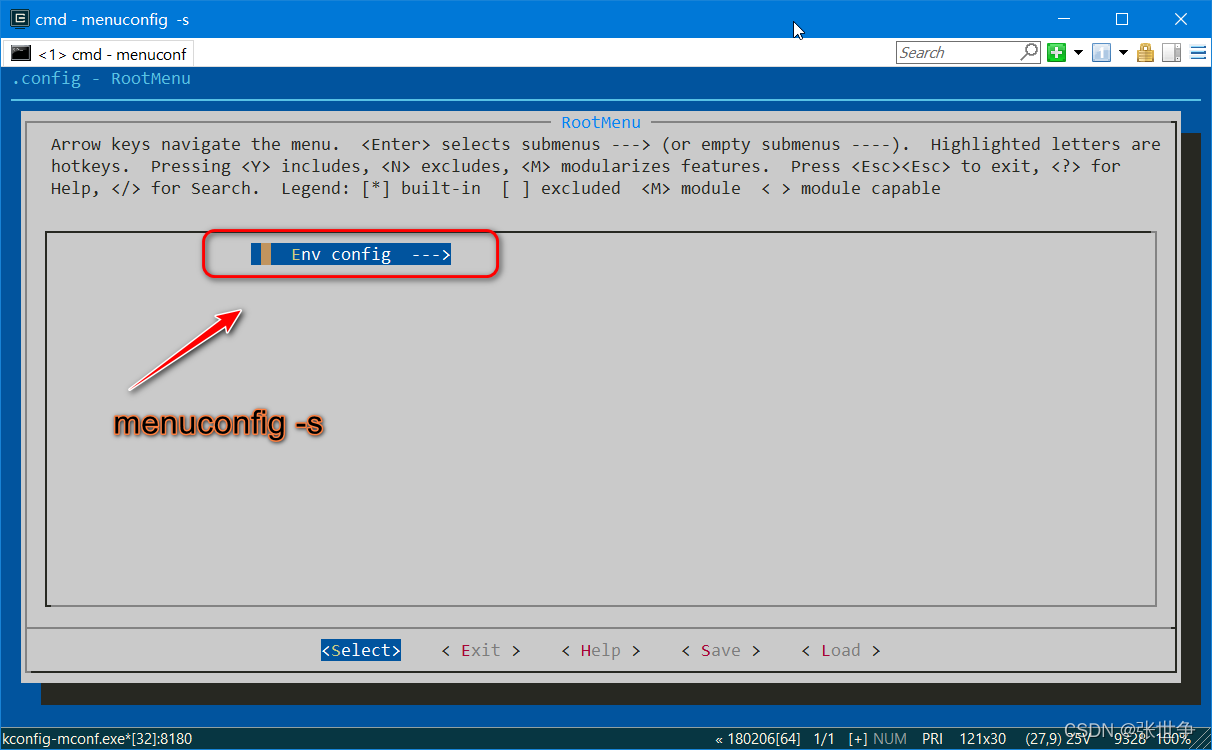Click the numbered console "1" icon
1212x750 pixels.
[1101, 52]
